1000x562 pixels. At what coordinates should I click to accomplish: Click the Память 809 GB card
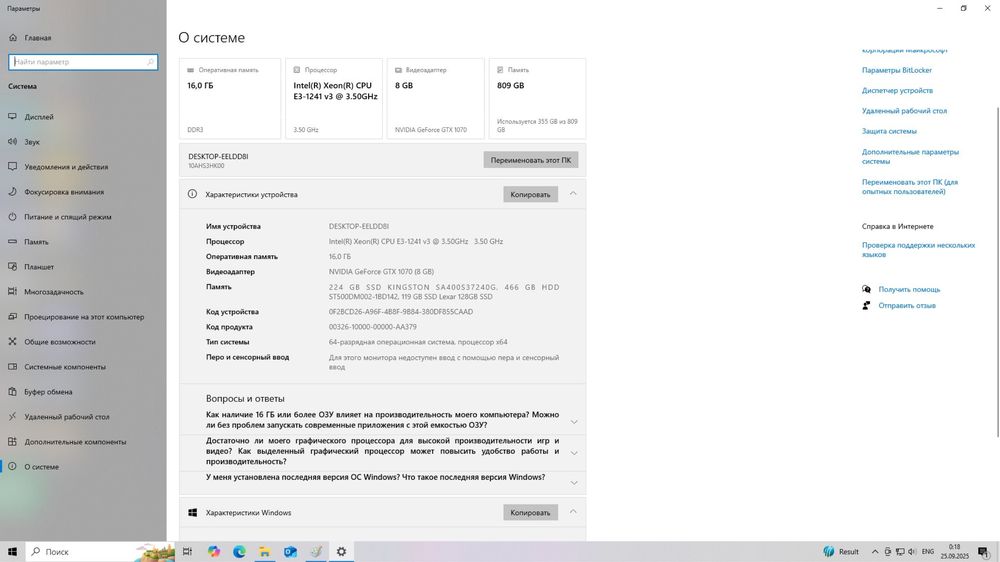[x=537, y=98]
